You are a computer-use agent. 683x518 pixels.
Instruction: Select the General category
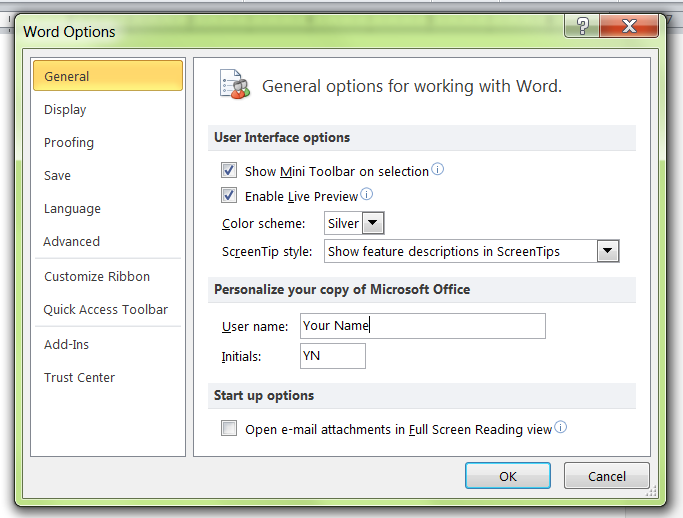click(x=108, y=76)
